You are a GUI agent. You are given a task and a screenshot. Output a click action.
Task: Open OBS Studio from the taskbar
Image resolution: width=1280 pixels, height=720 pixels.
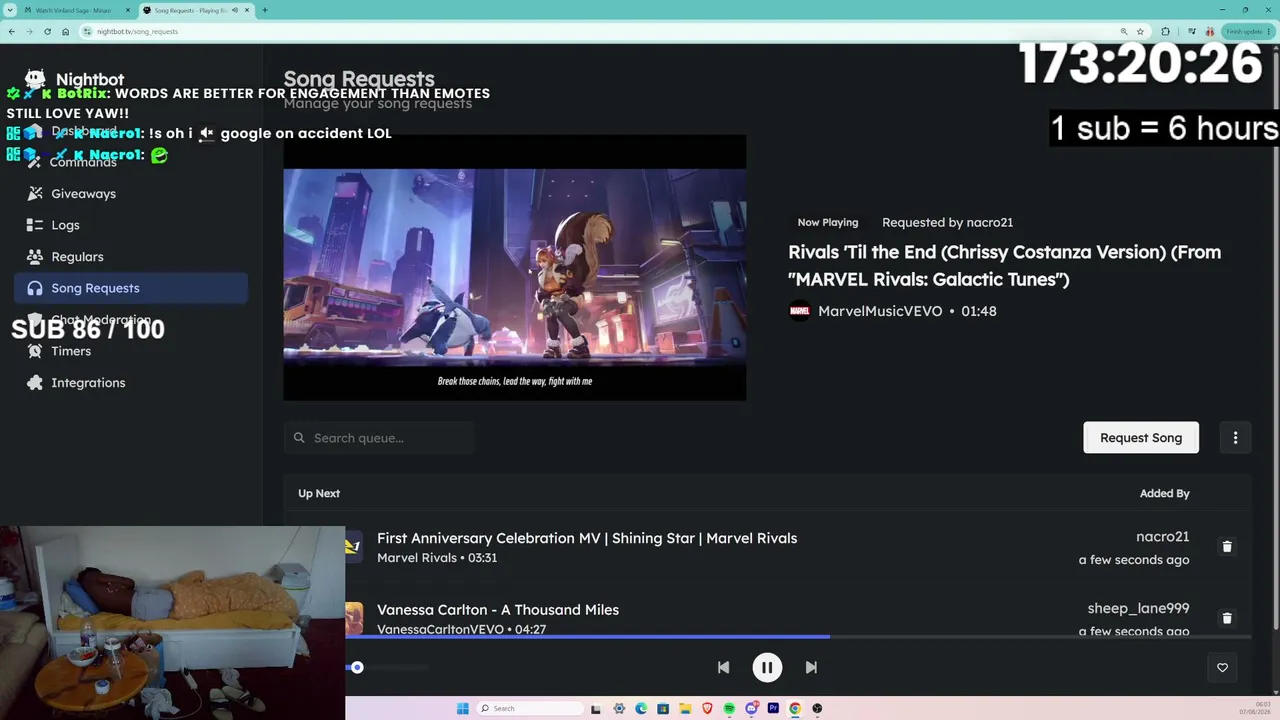point(817,708)
